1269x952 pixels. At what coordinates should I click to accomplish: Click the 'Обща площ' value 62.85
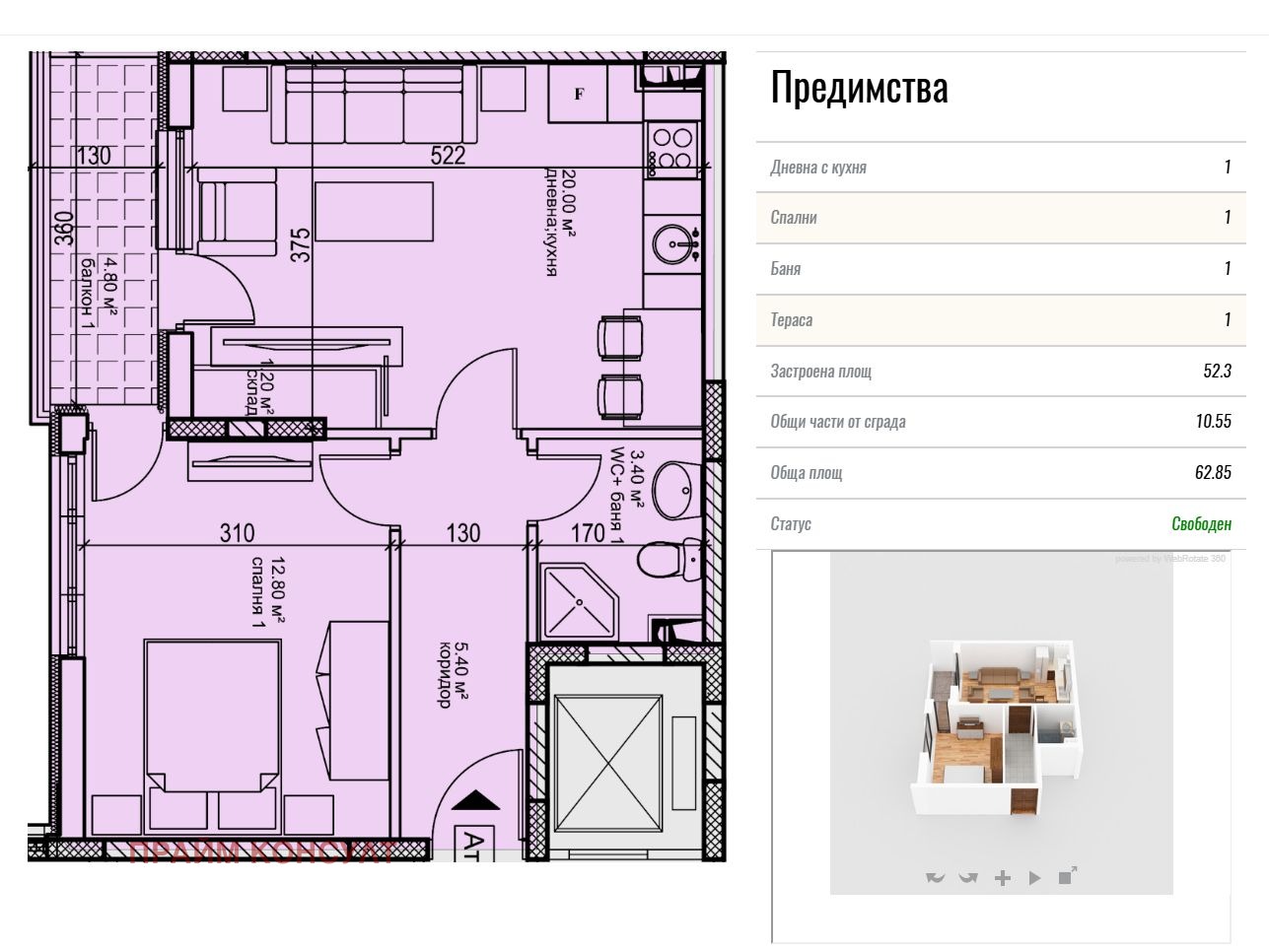1213,472
